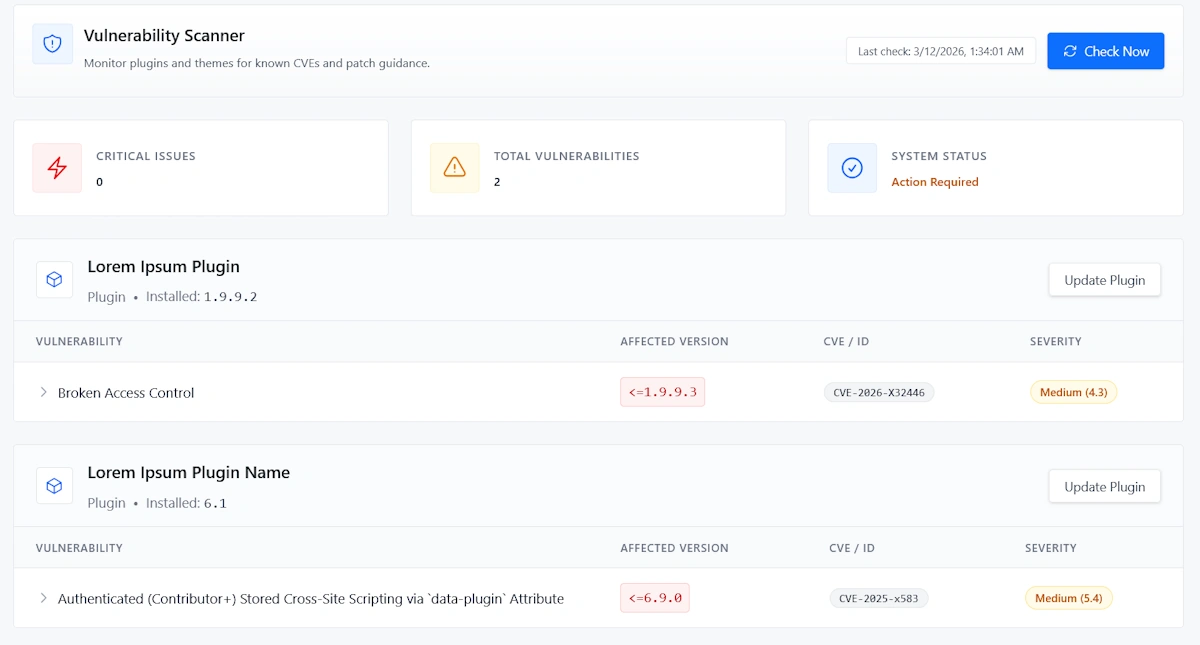This screenshot has height=645, width=1200.
Task: Click the checkmark System Status icon
Action: pos(852,168)
